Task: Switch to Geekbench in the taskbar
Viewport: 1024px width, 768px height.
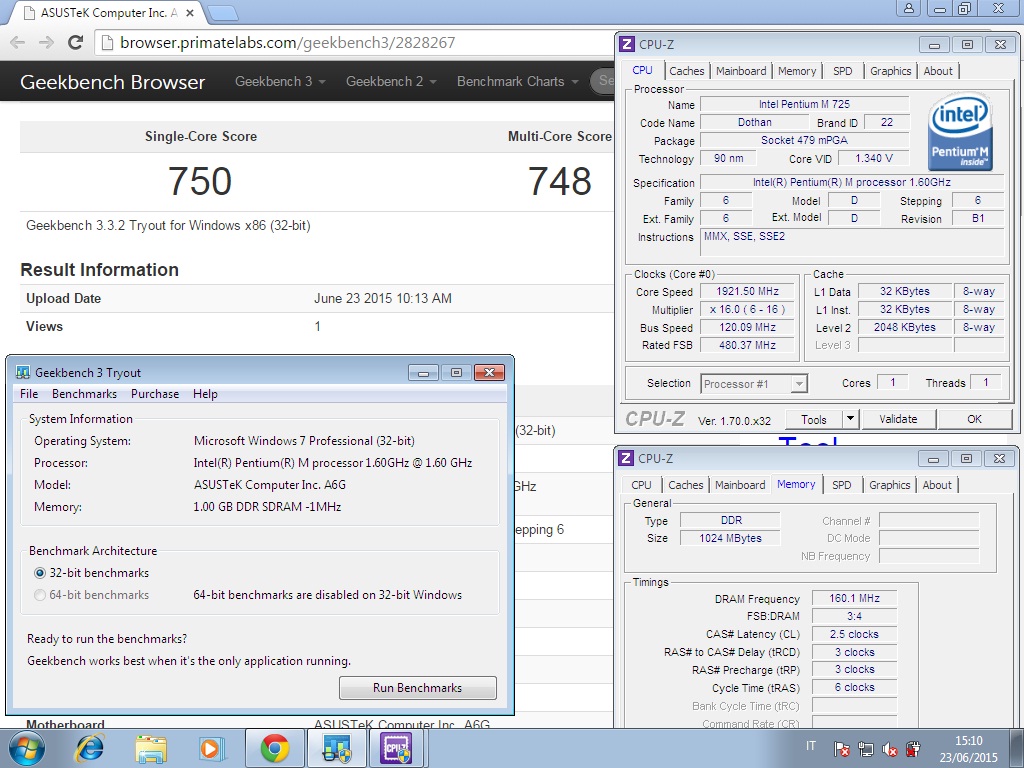Action: pos(336,748)
